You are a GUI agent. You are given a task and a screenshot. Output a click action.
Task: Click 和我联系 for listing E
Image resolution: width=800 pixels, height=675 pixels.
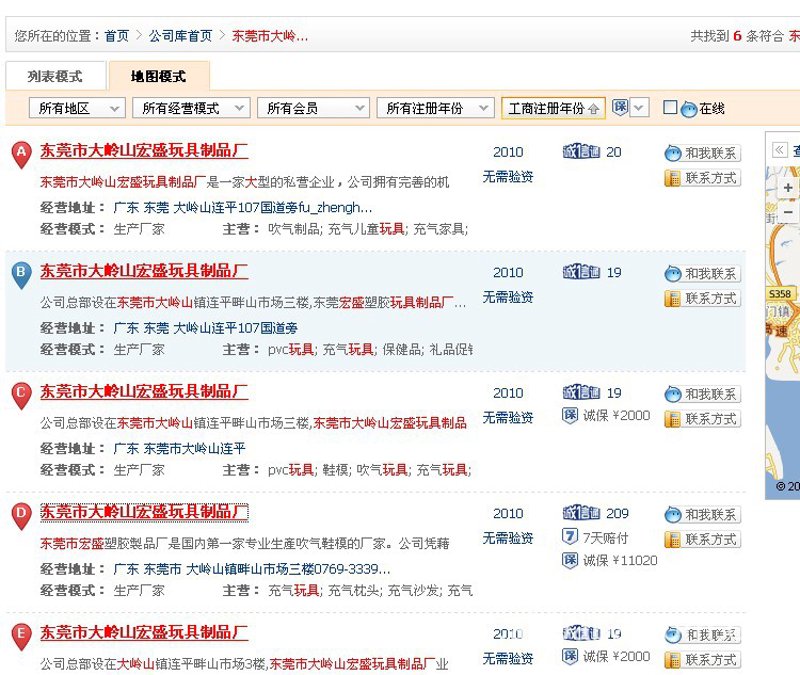coord(703,635)
